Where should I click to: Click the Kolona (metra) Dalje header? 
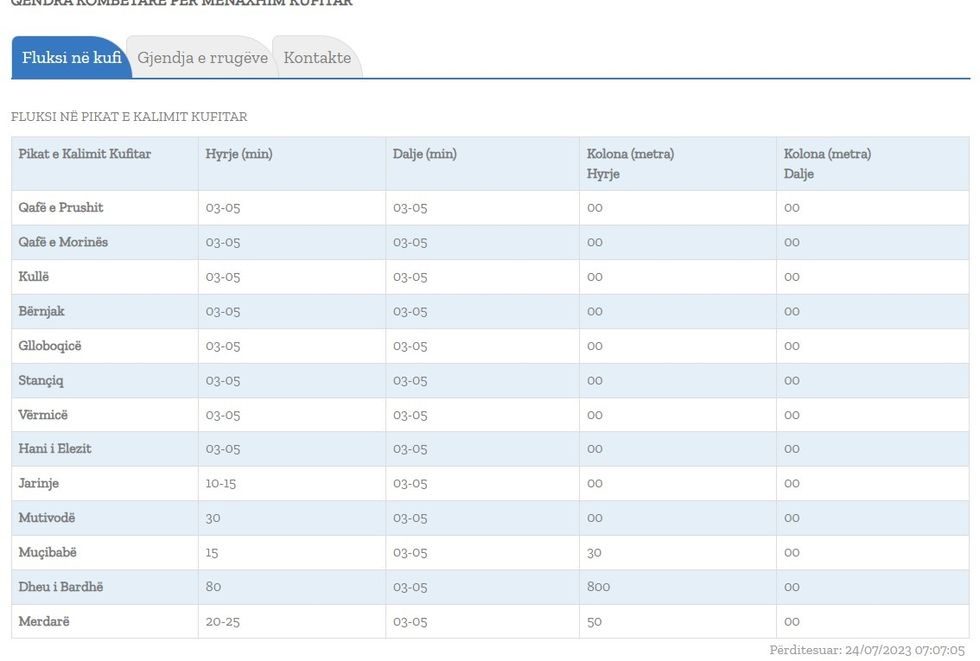827,163
